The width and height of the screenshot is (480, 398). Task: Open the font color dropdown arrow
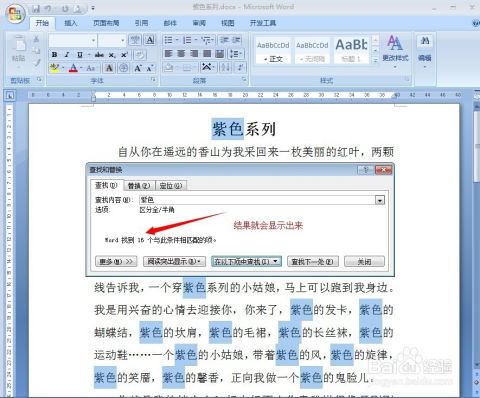tap(81, 68)
